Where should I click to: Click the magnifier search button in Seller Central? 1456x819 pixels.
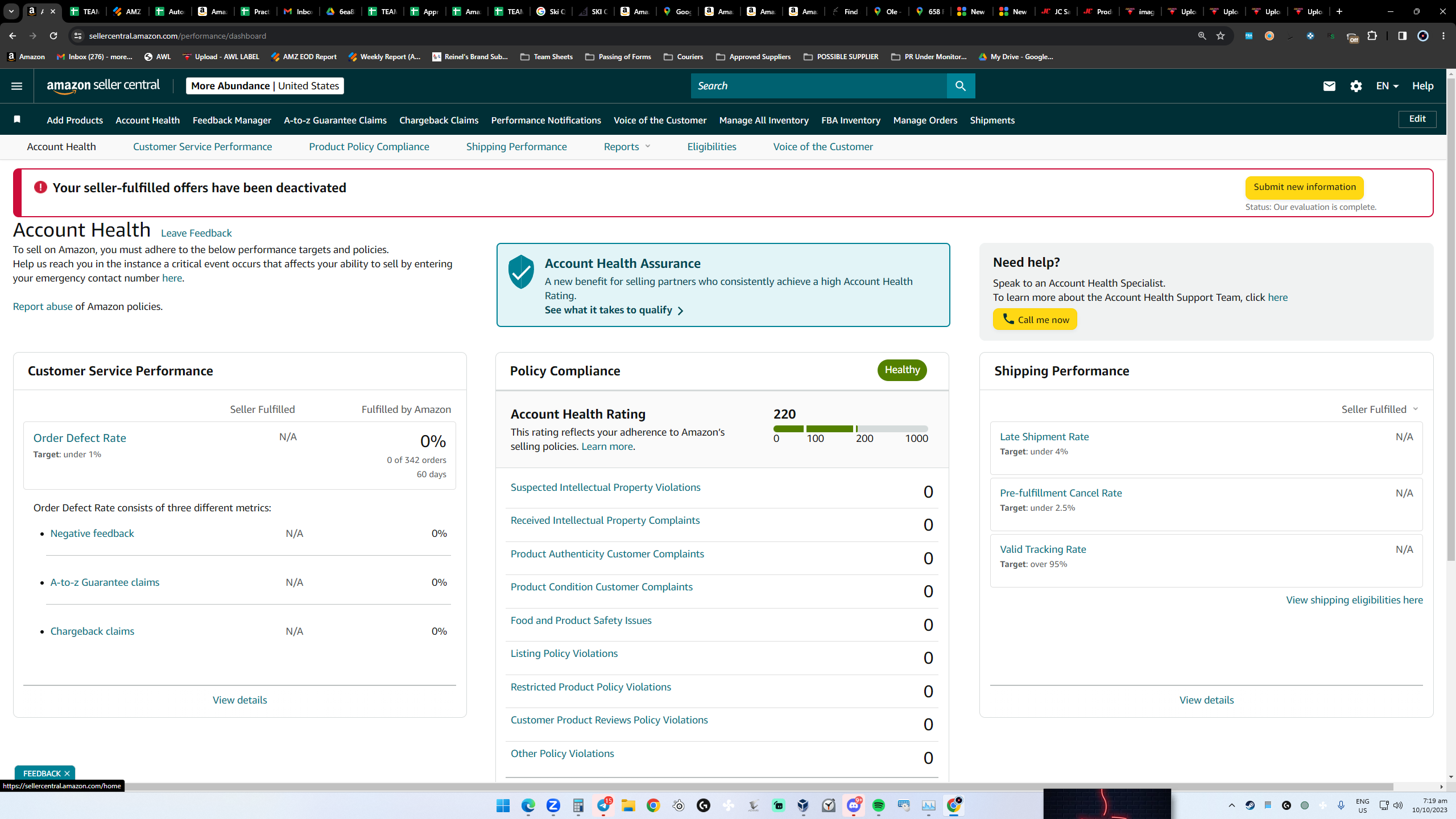click(961, 86)
